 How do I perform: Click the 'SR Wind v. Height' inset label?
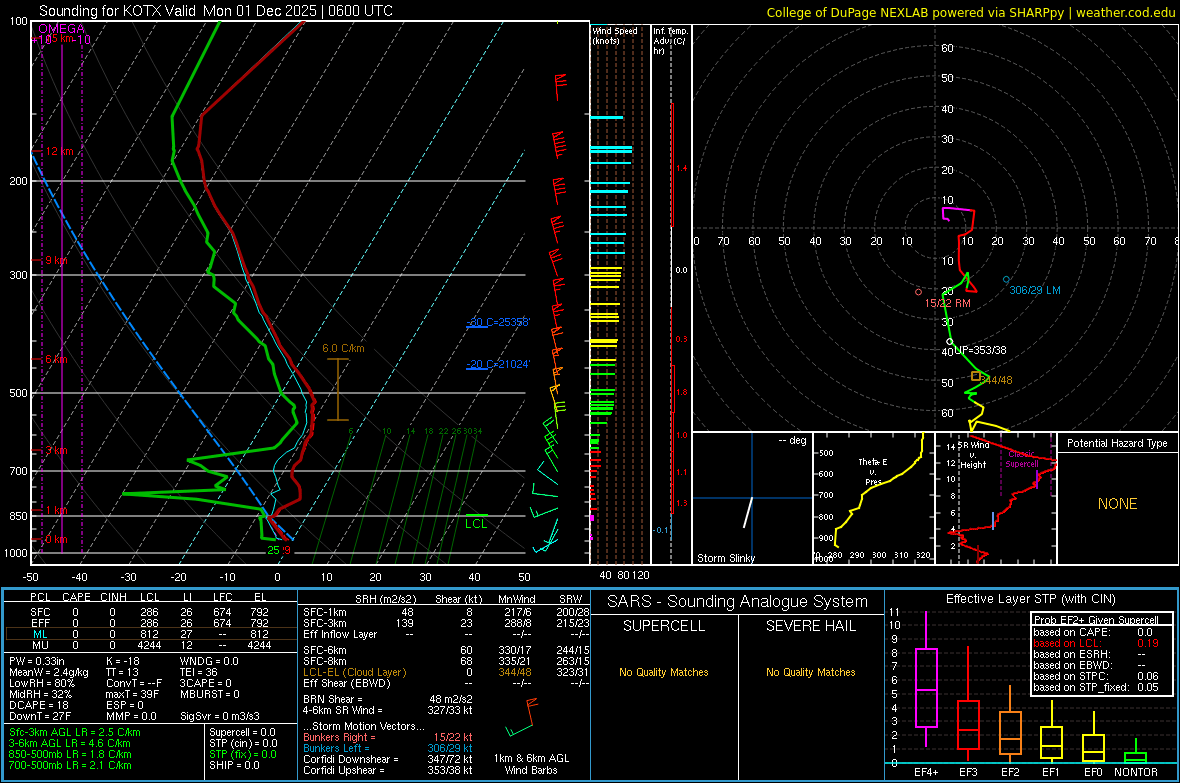(973, 455)
